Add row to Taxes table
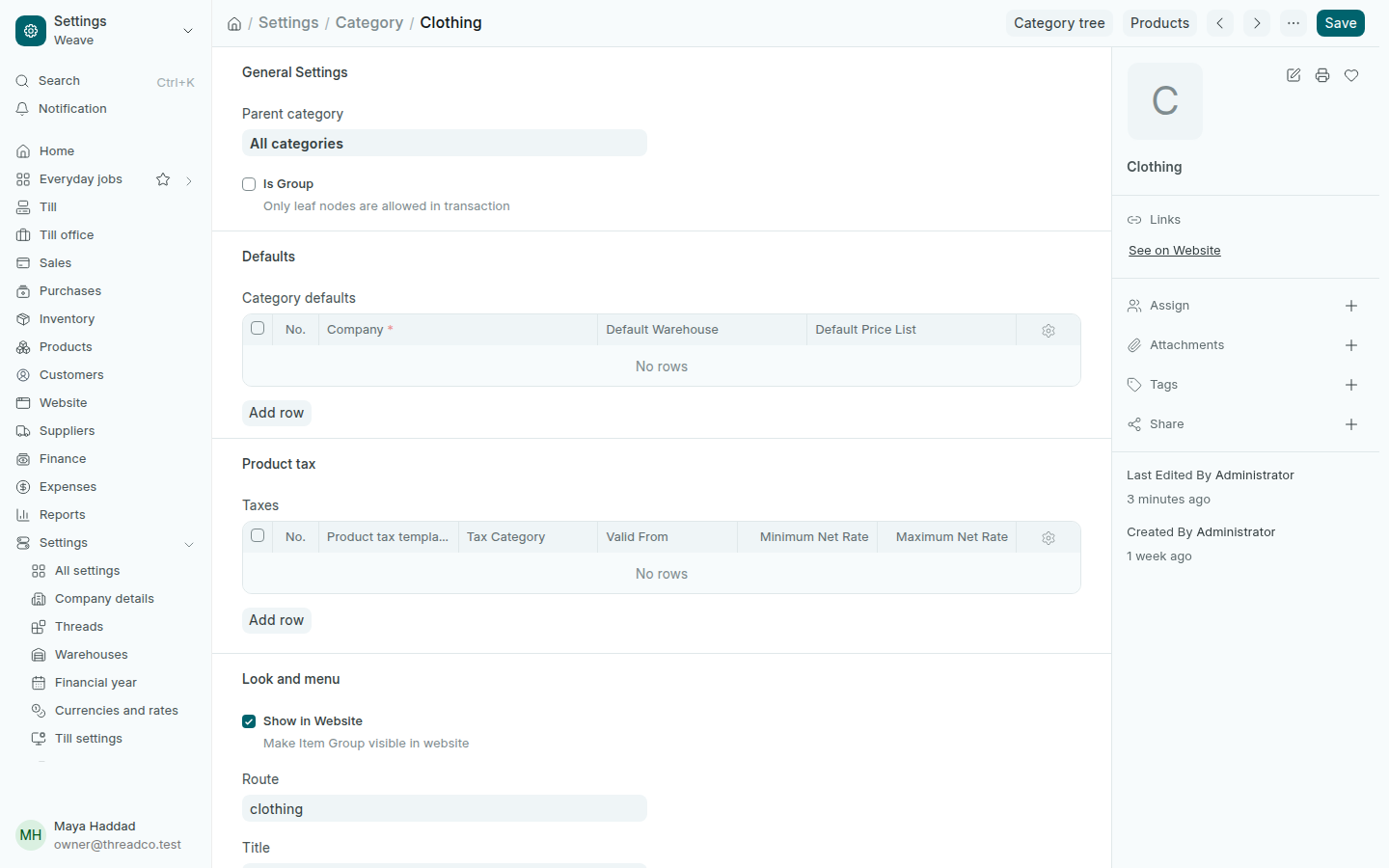 tap(277, 620)
